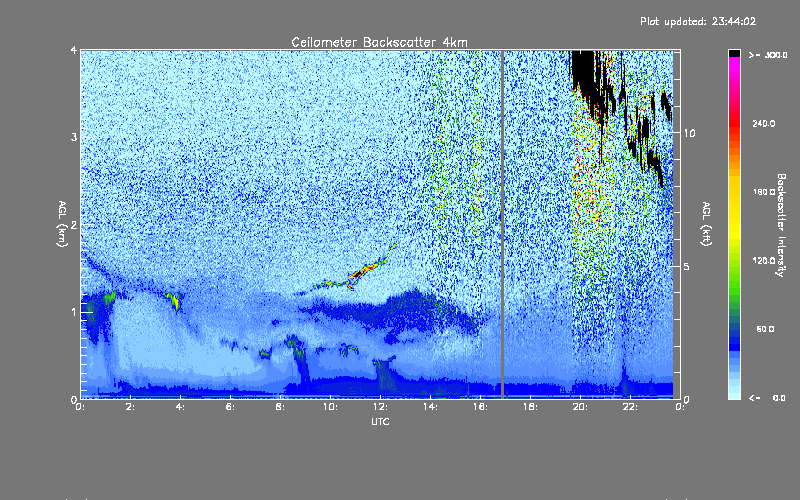The image size is (800, 500).
Task: Click the '240.0' colorbar value
Action: tap(764, 123)
